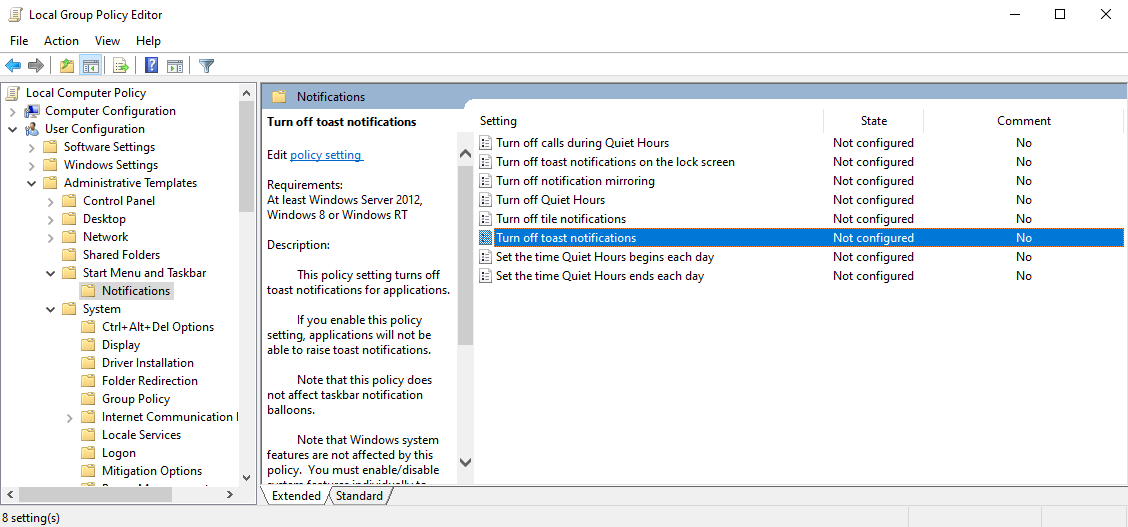Open the View menu
Image resolution: width=1128 pixels, height=527 pixels.
point(107,41)
